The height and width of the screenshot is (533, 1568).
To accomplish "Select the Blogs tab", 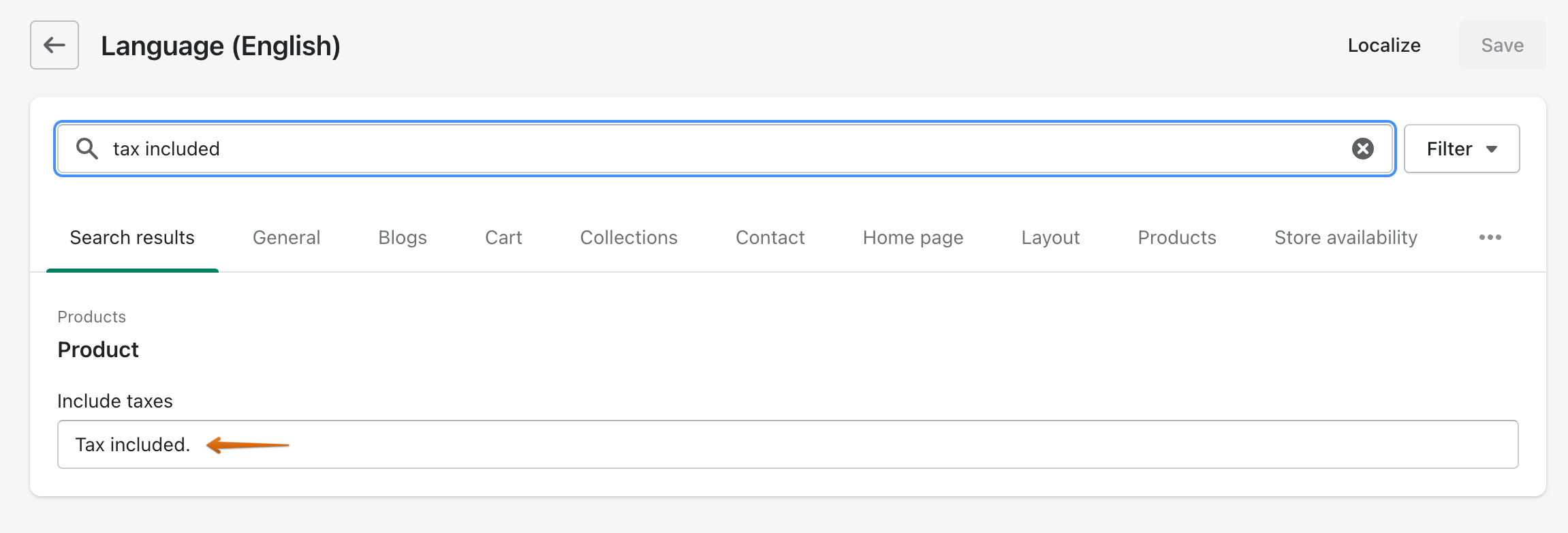I will (x=403, y=237).
